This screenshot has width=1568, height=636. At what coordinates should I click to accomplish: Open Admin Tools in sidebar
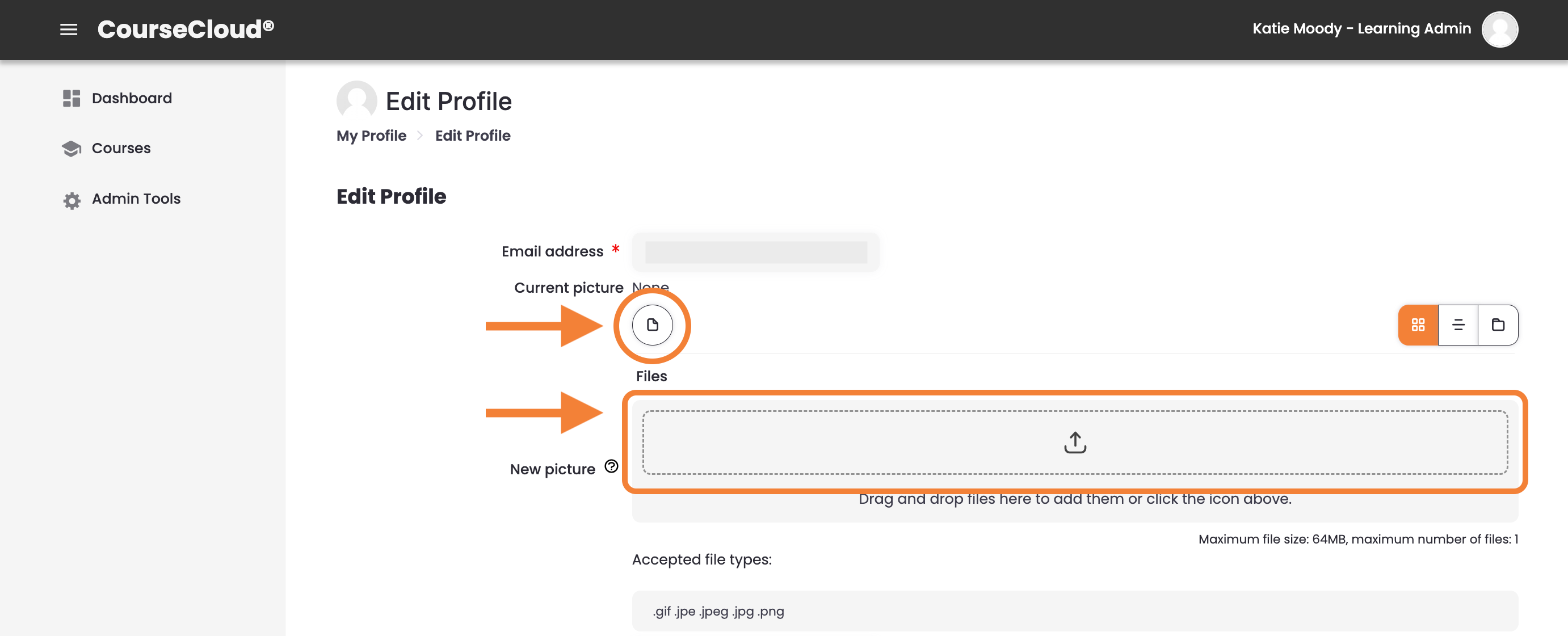click(x=136, y=199)
